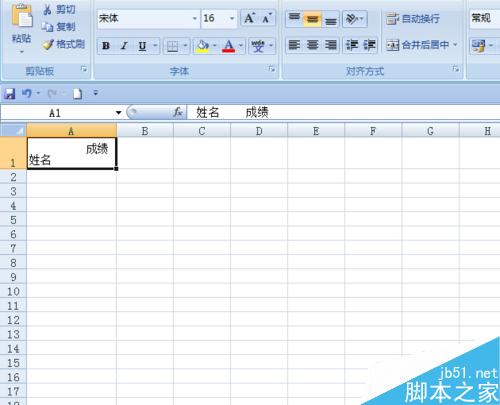The width and height of the screenshot is (500, 405).
Task: Apply red font color A
Action: pyautogui.click(x=229, y=46)
